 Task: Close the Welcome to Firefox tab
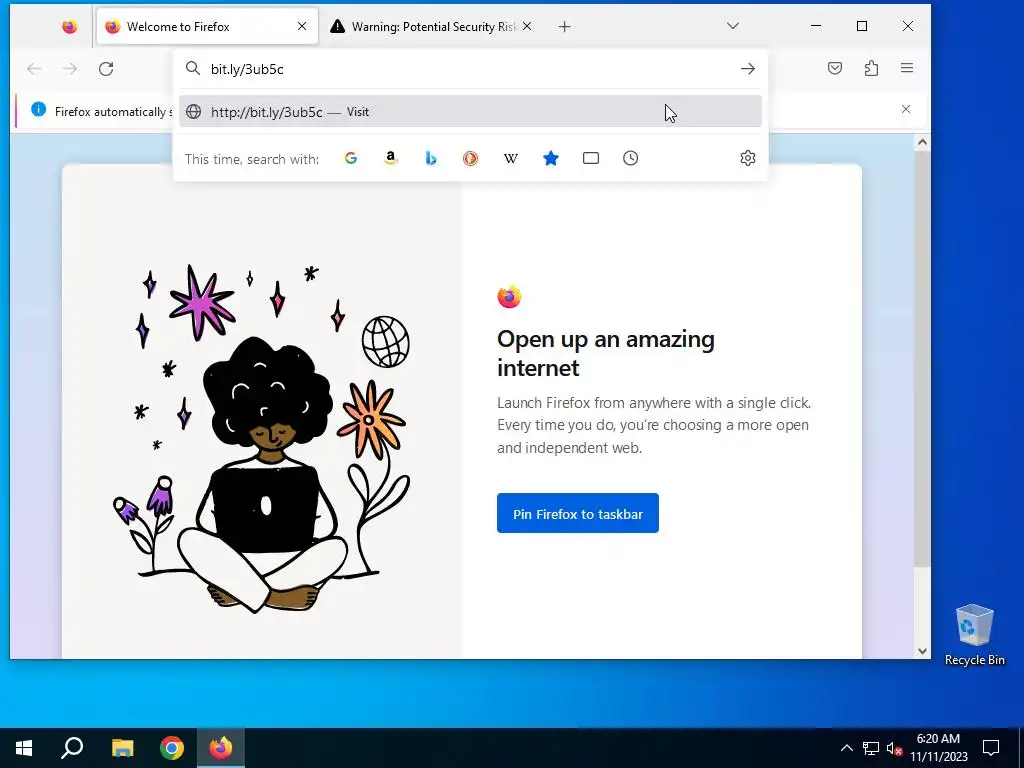coord(302,26)
